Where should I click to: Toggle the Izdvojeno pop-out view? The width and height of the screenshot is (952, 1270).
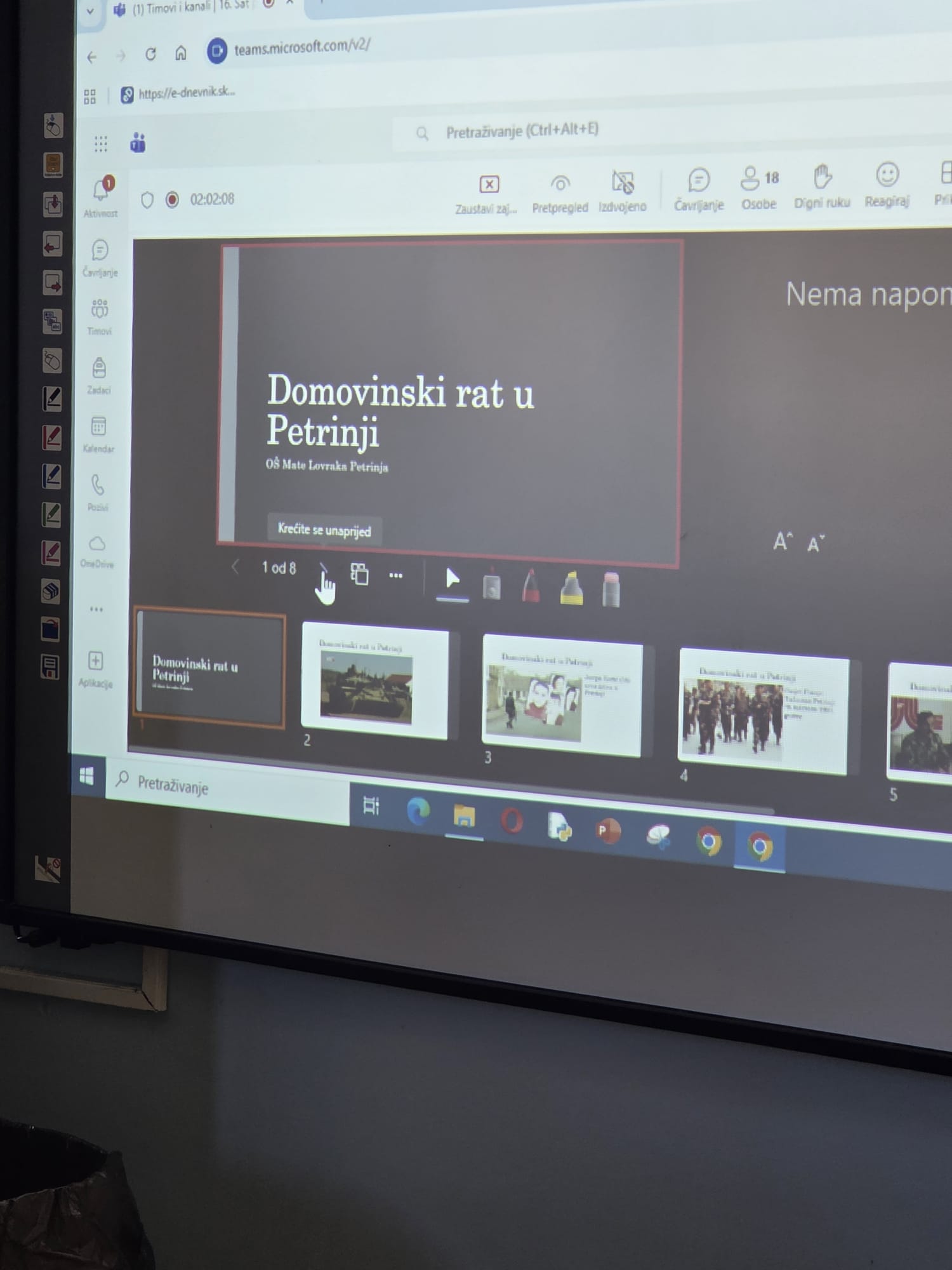[623, 184]
